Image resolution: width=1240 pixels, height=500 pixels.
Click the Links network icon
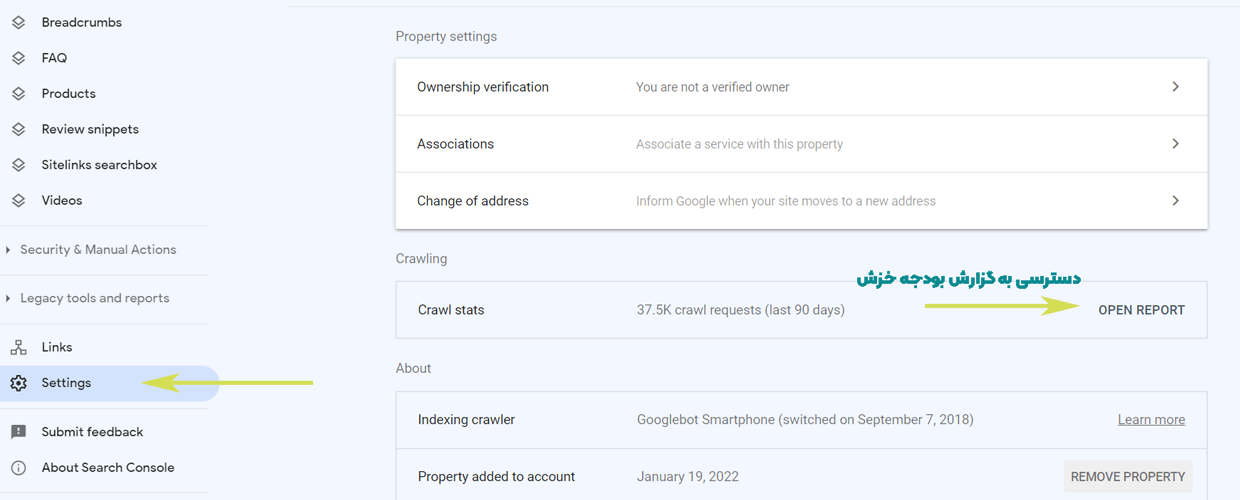[x=18, y=347]
